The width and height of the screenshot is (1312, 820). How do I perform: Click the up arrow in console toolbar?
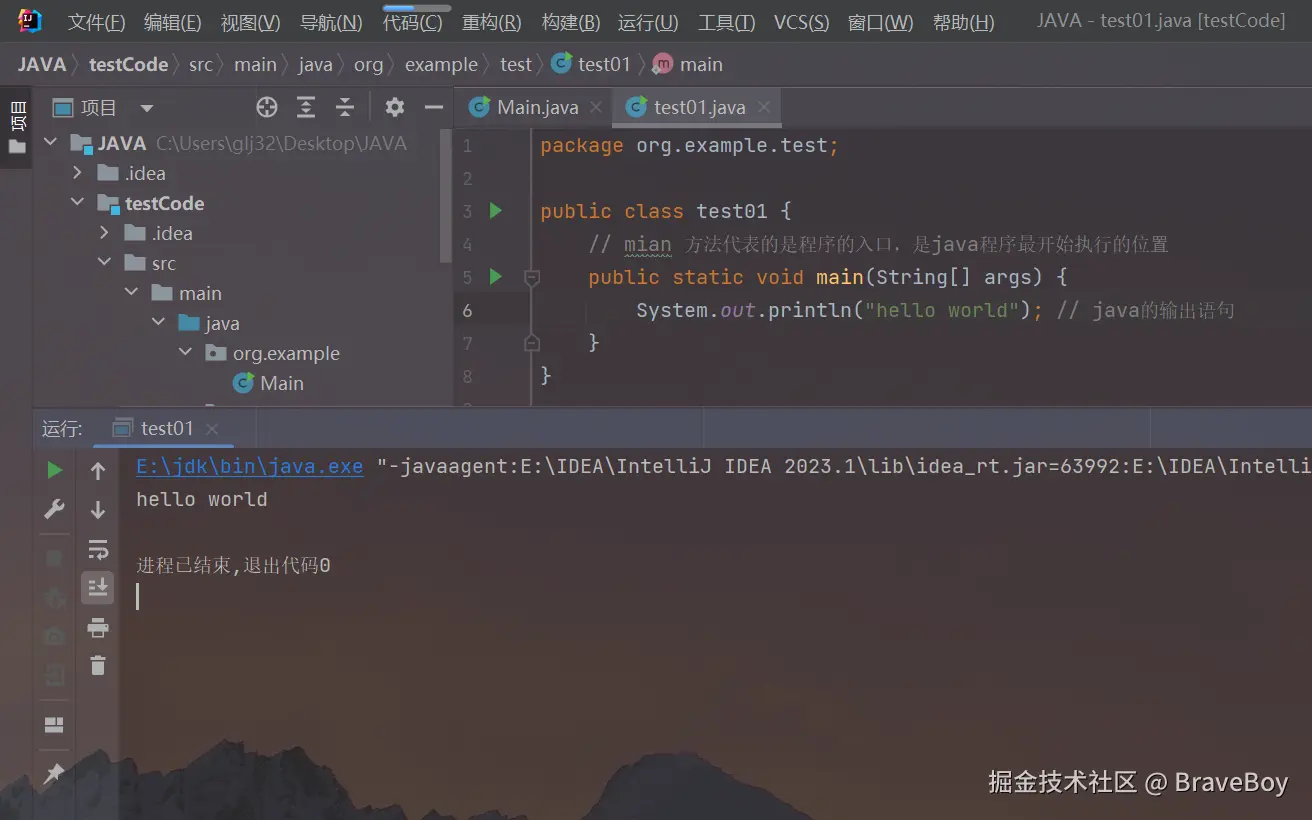click(97, 471)
